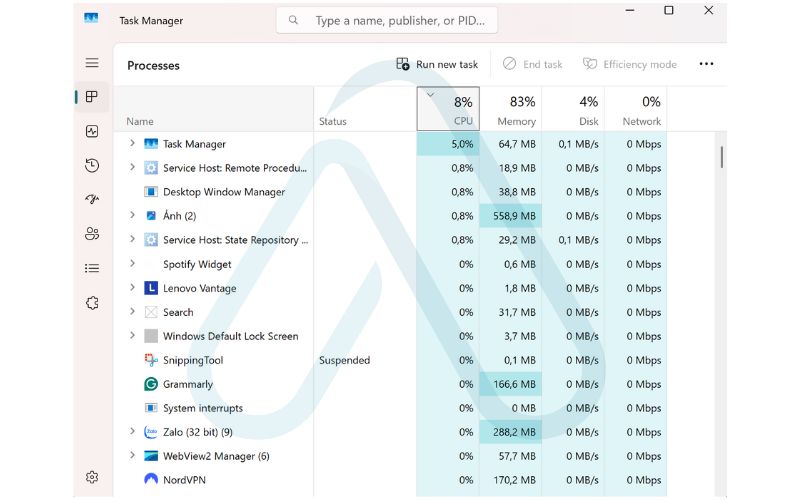Minimize the Task Manager window
800x500 pixels.
(630, 10)
